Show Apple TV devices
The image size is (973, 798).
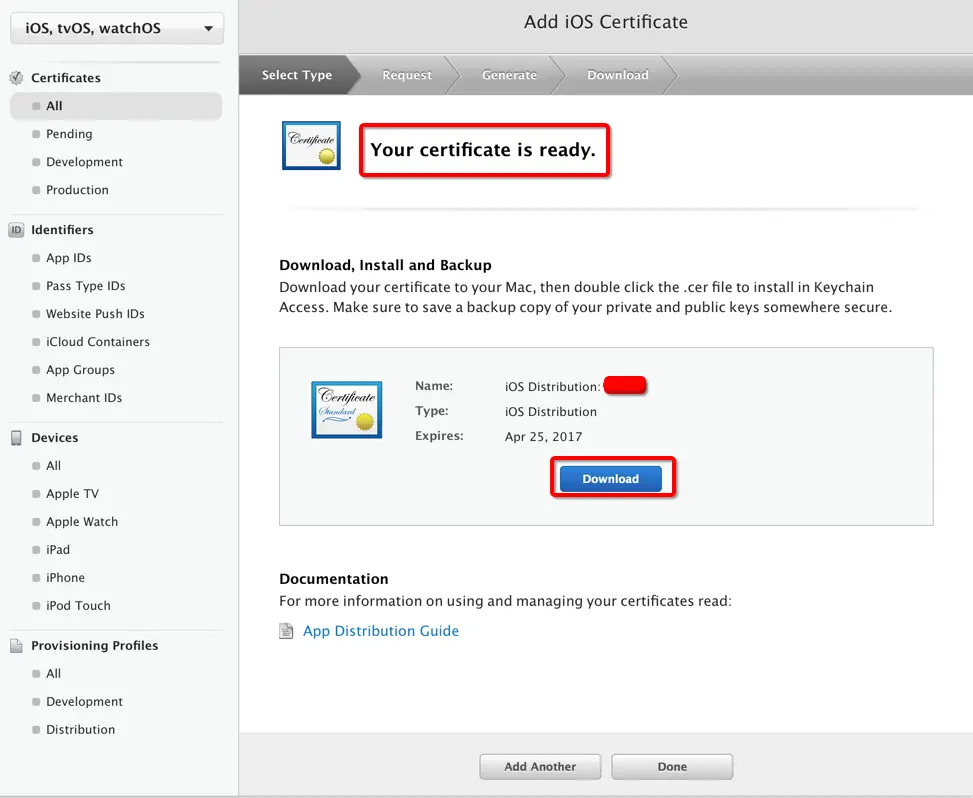(x=72, y=494)
